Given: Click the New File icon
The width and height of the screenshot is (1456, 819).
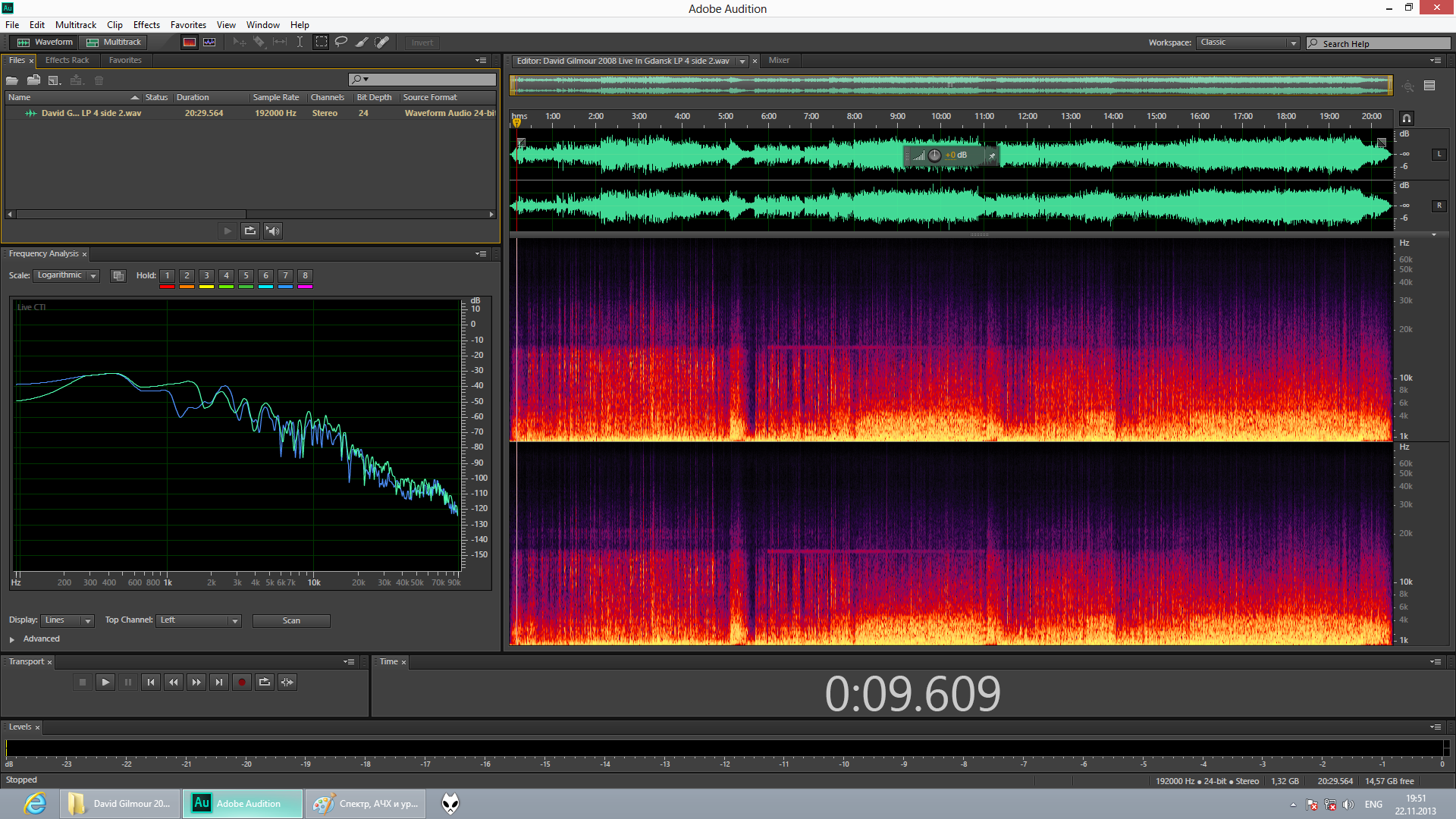Looking at the screenshot, I should coord(54,80).
